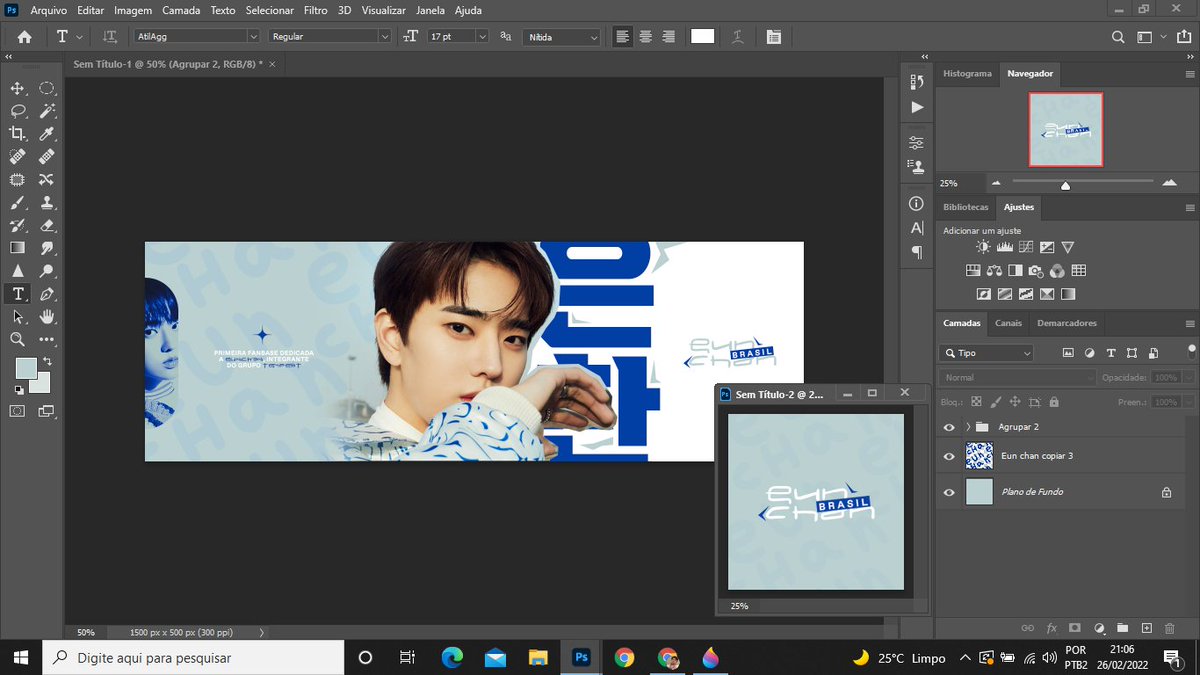Open the Navegador panel options menu
1200x675 pixels.
pyautogui.click(x=1190, y=74)
